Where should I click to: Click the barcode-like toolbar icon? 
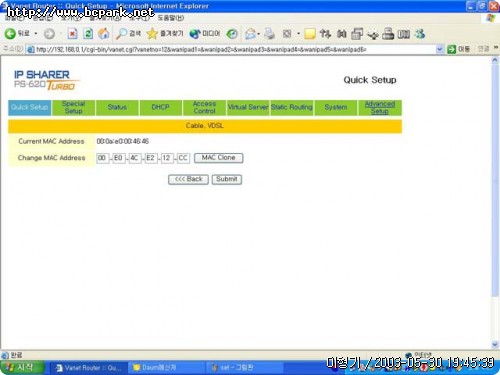pos(404,34)
